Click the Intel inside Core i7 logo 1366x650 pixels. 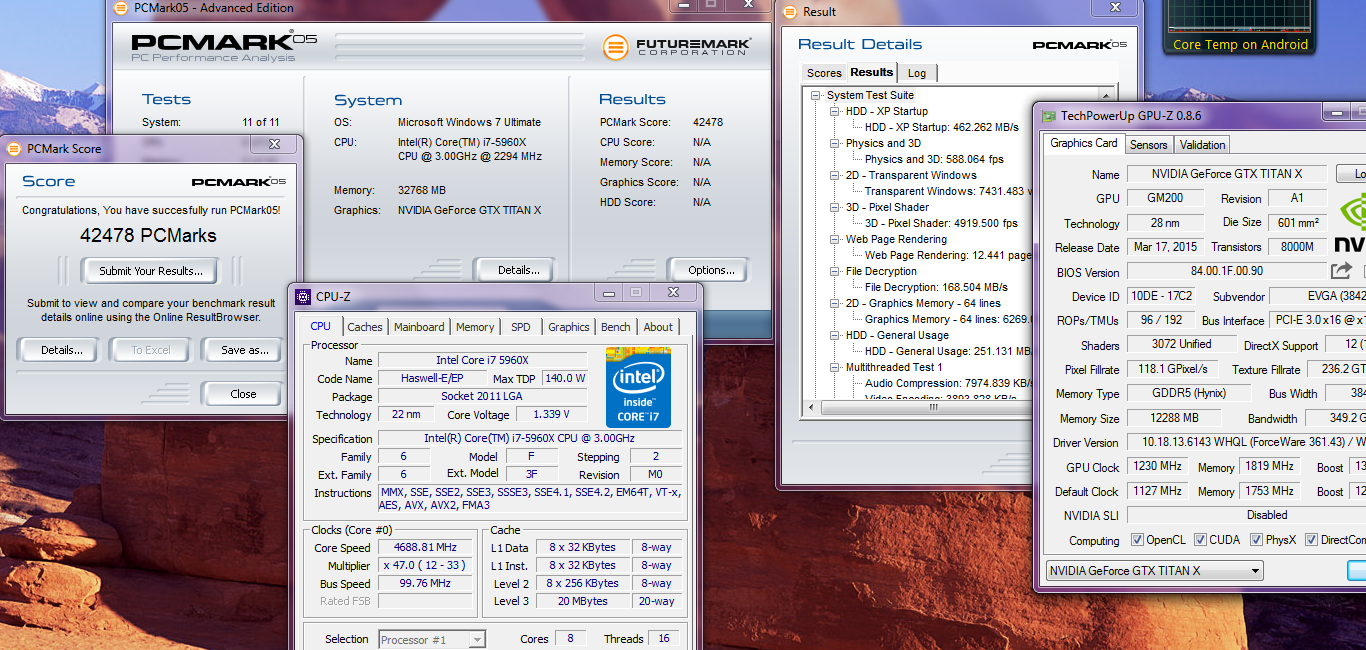[638, 388]
